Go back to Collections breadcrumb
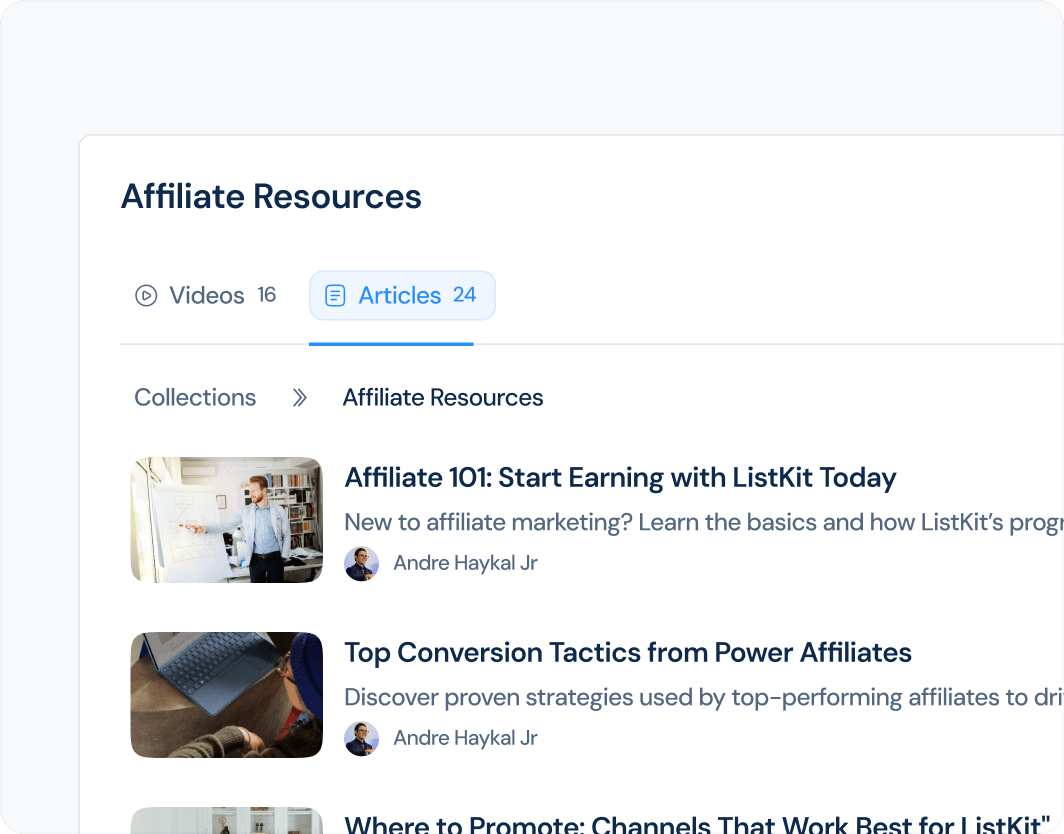1064x834 pixels. coord(195,397)
